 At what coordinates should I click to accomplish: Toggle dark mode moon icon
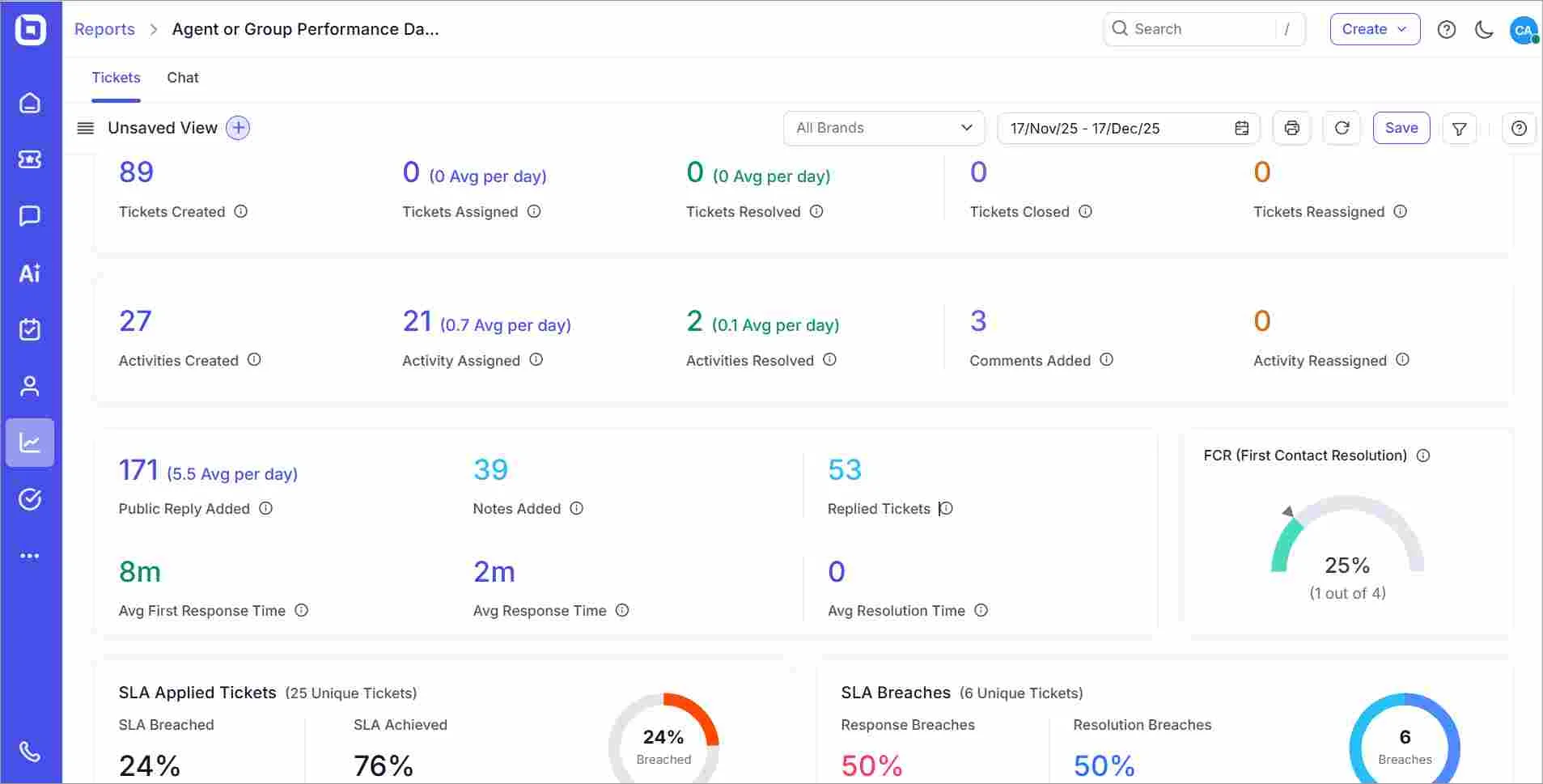(1484, 29)
